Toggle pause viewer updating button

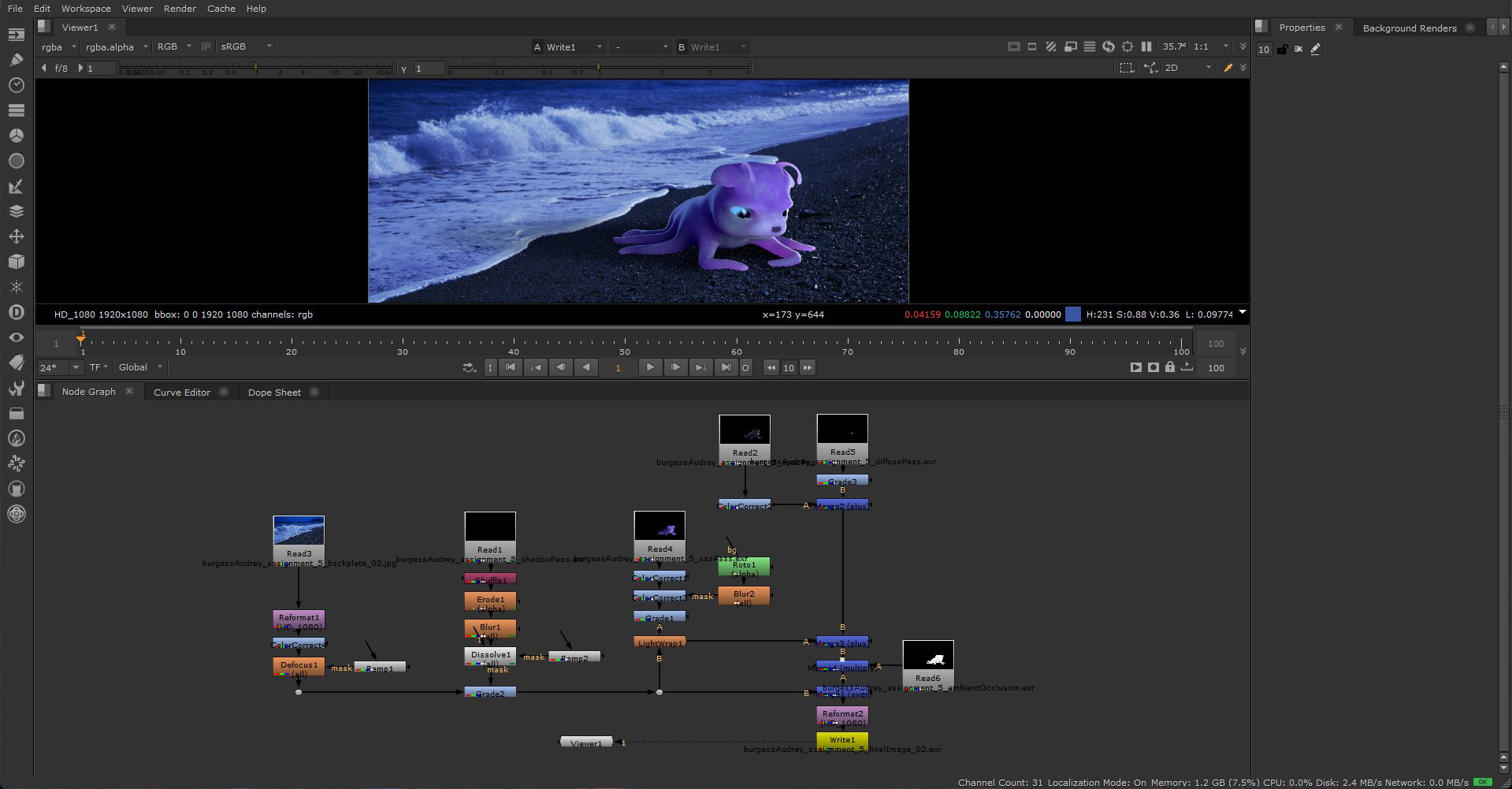1146,47
